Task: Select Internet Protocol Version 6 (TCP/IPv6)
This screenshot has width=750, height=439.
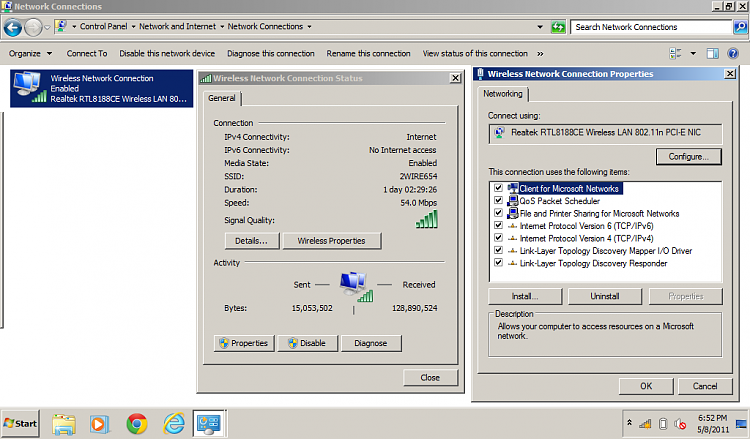Action: 586,226
